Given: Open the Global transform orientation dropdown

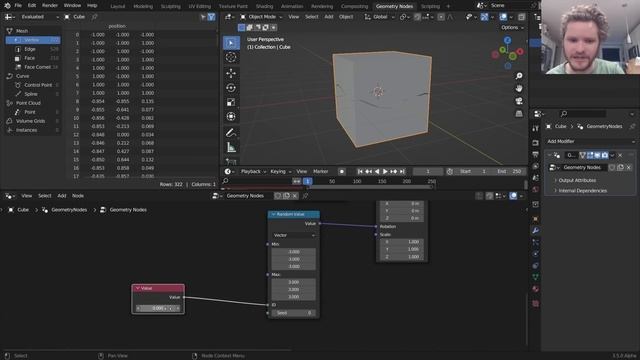Looking at the screenshot, I should (379, 17).
